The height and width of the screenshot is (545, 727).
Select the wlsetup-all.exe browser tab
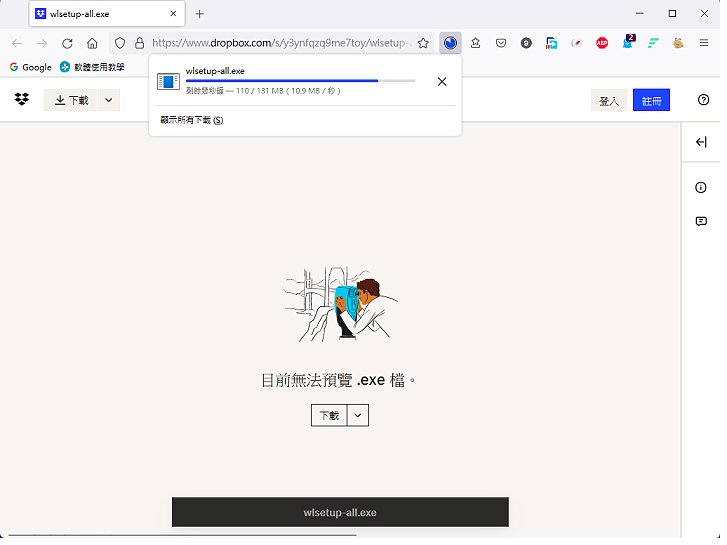click(x=108, y=14)
